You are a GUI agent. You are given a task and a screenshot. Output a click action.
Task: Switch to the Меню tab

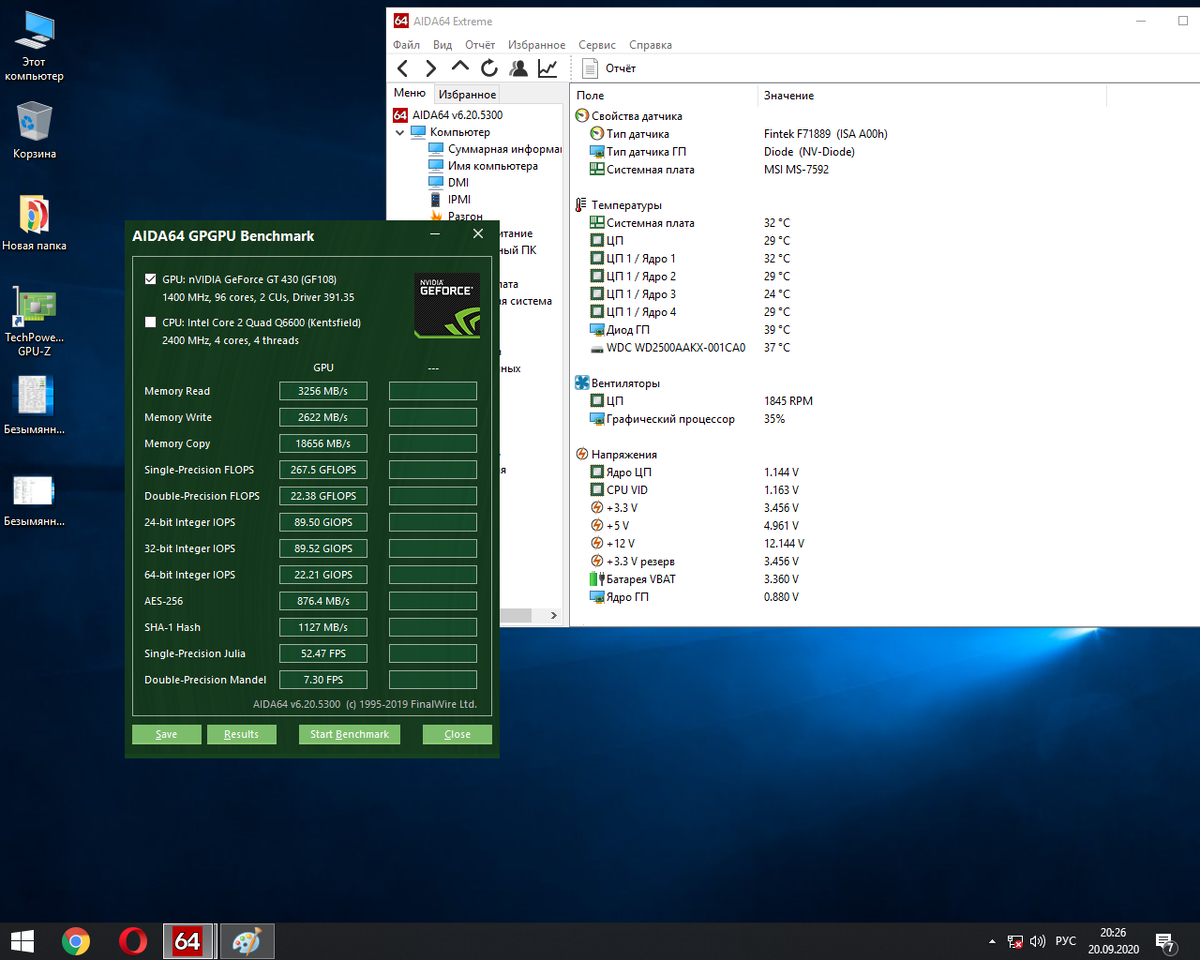409,94
